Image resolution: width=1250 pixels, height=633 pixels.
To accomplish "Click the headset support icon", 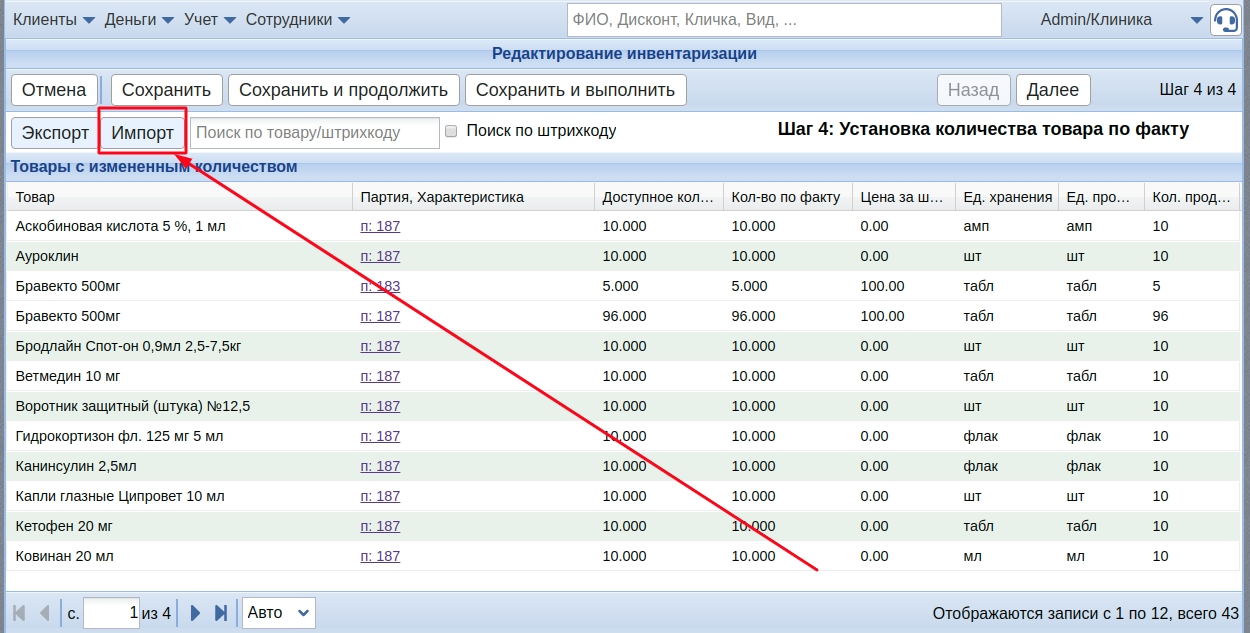I will point(1225,20).
